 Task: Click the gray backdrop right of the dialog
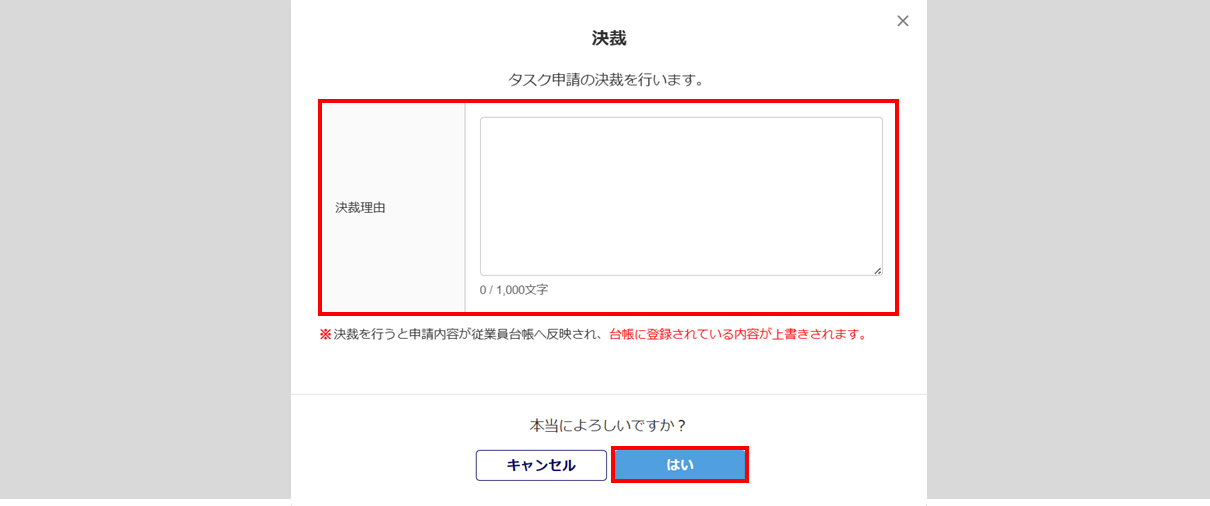point(1068,250)
